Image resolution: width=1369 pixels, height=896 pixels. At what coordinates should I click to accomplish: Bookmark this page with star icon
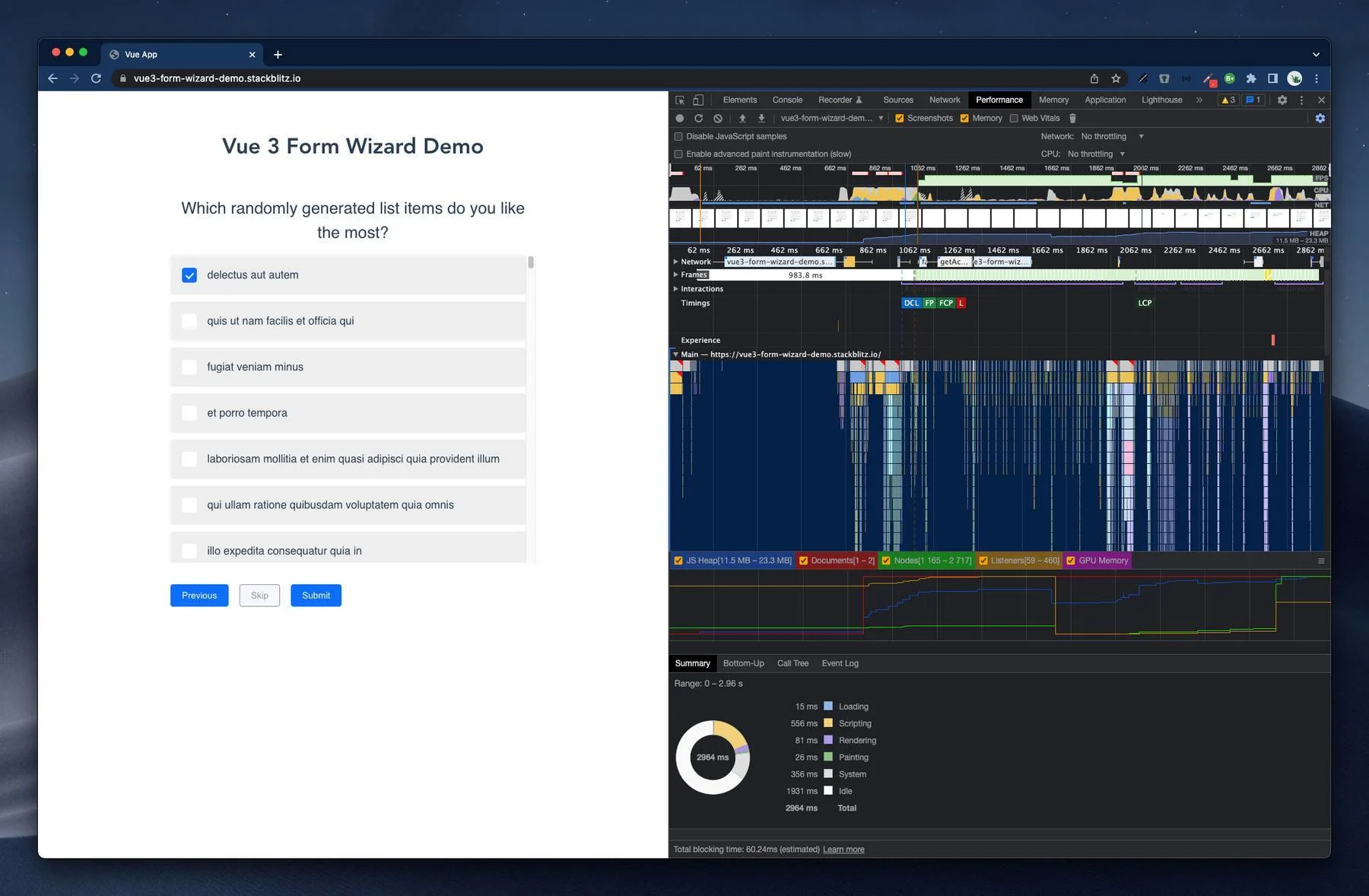point(1116,78)
